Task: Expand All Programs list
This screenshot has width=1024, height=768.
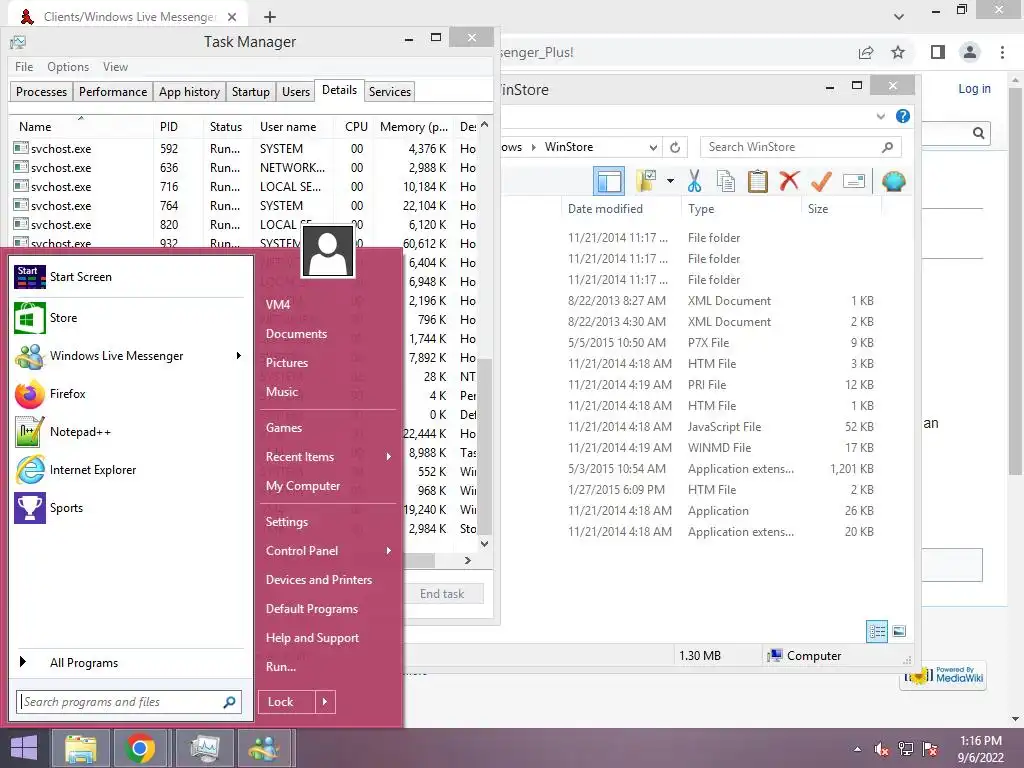Action: pos(131,663)
